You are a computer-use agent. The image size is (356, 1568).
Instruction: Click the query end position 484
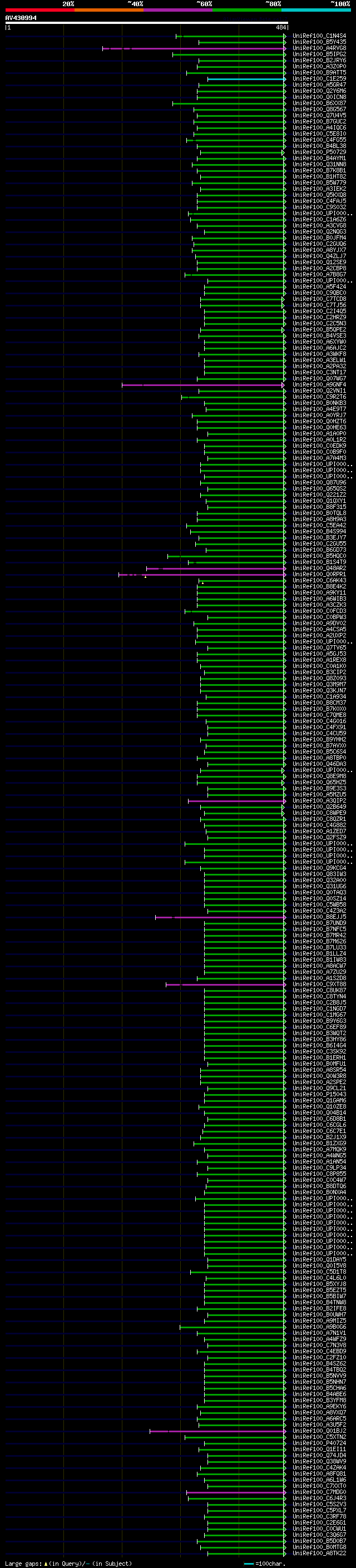click(x=280, y=27)
